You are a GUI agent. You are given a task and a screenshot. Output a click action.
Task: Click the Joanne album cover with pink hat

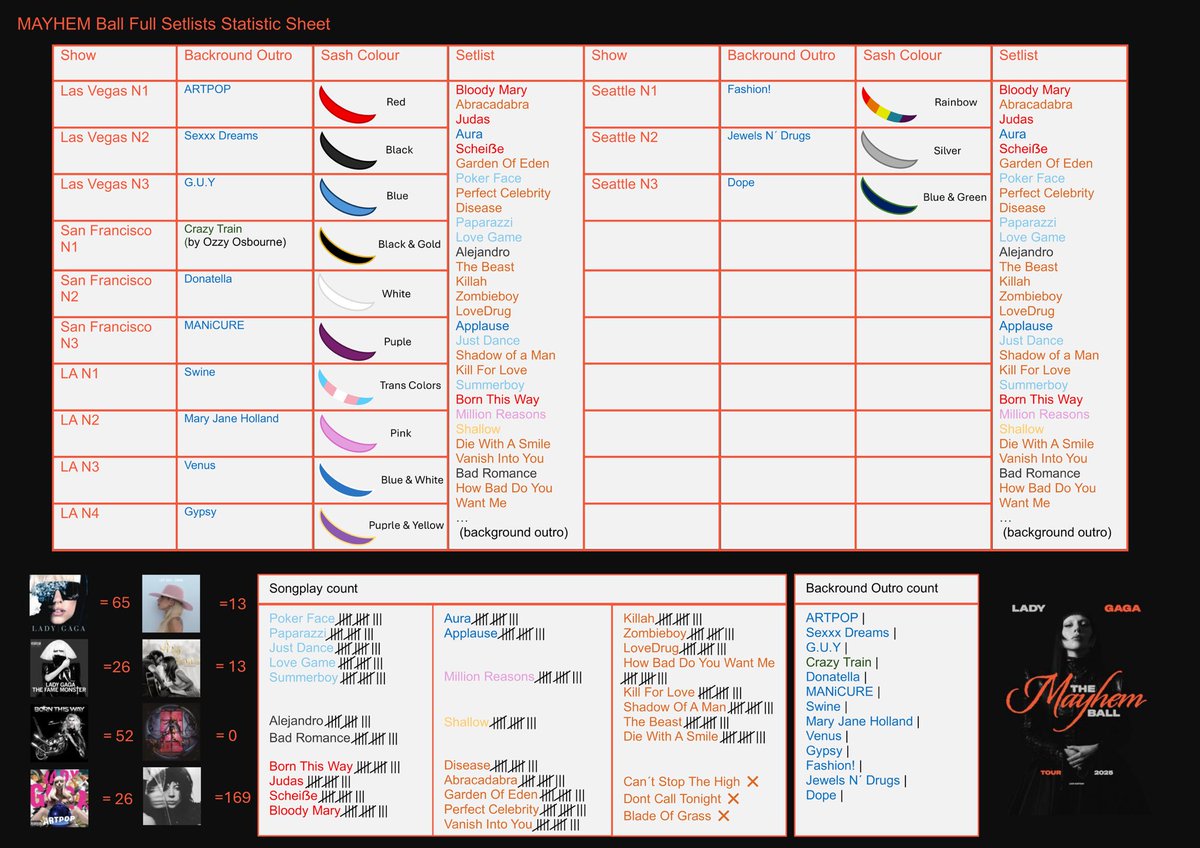click(171, 603)
